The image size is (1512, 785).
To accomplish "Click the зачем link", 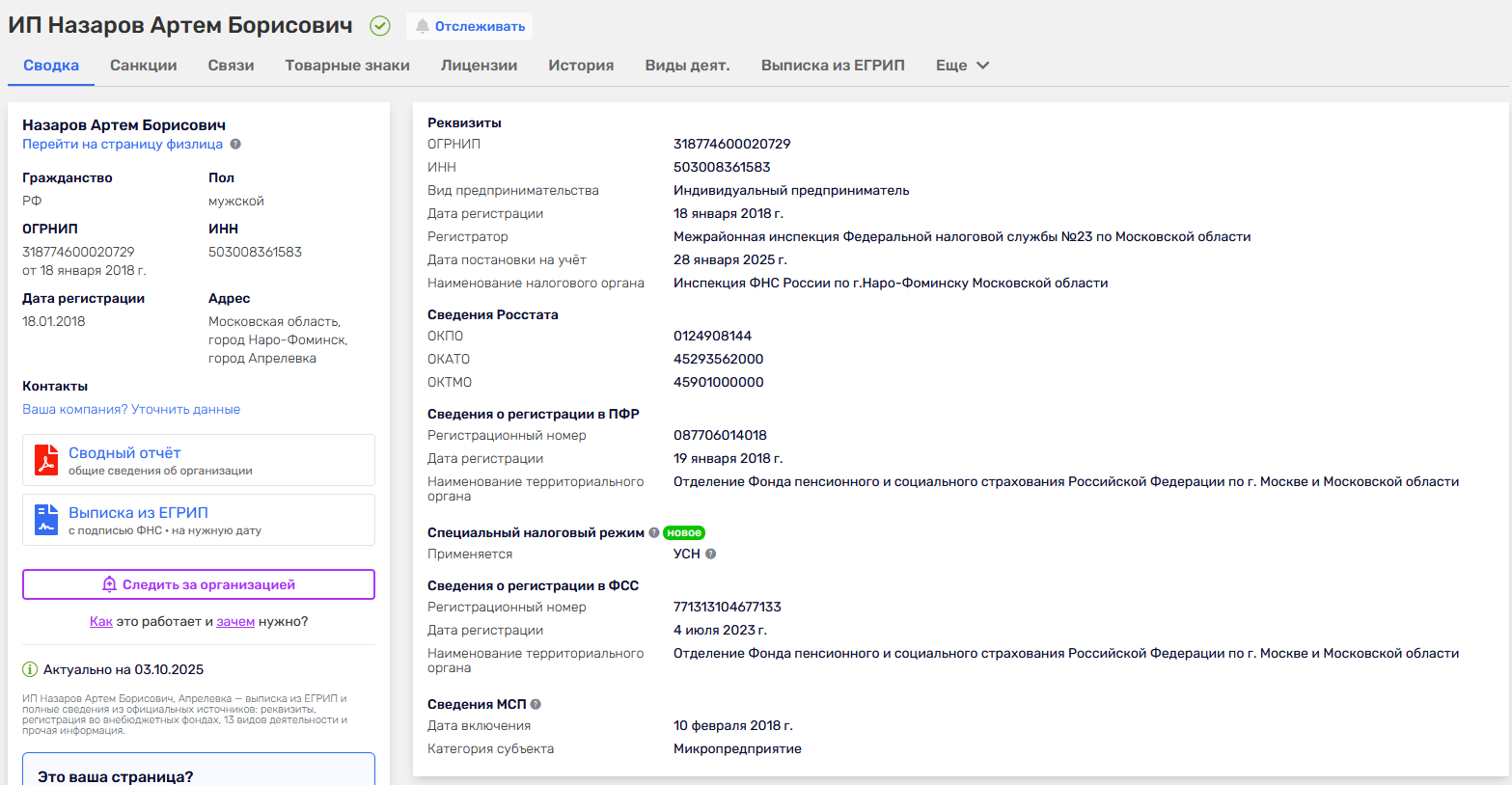I will [x=235, y=622].
